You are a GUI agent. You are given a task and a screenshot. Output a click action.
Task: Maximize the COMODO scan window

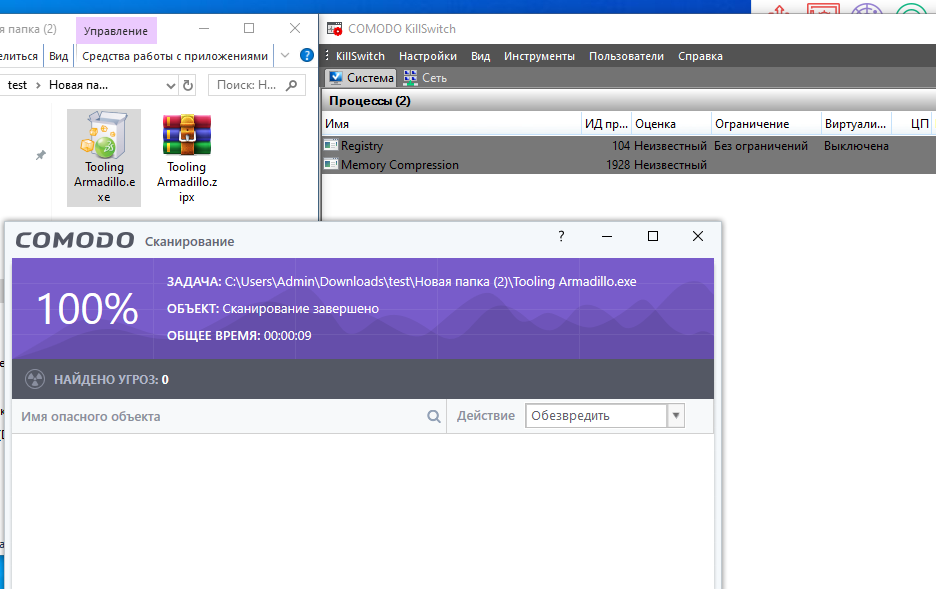click(x=653, y=236)
